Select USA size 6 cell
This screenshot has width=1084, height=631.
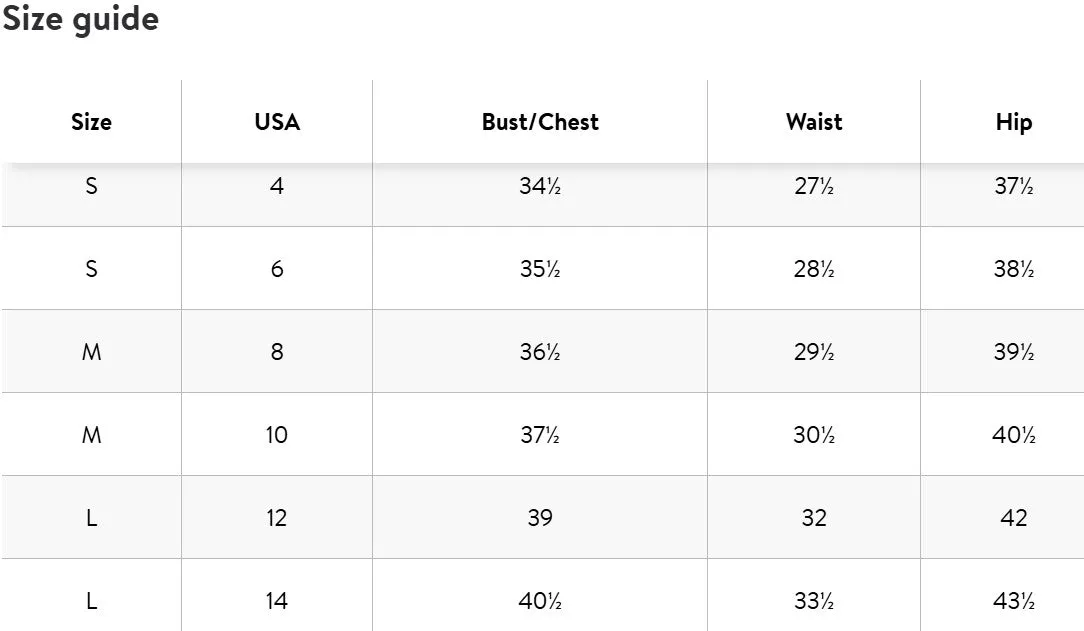click(277, 269)
